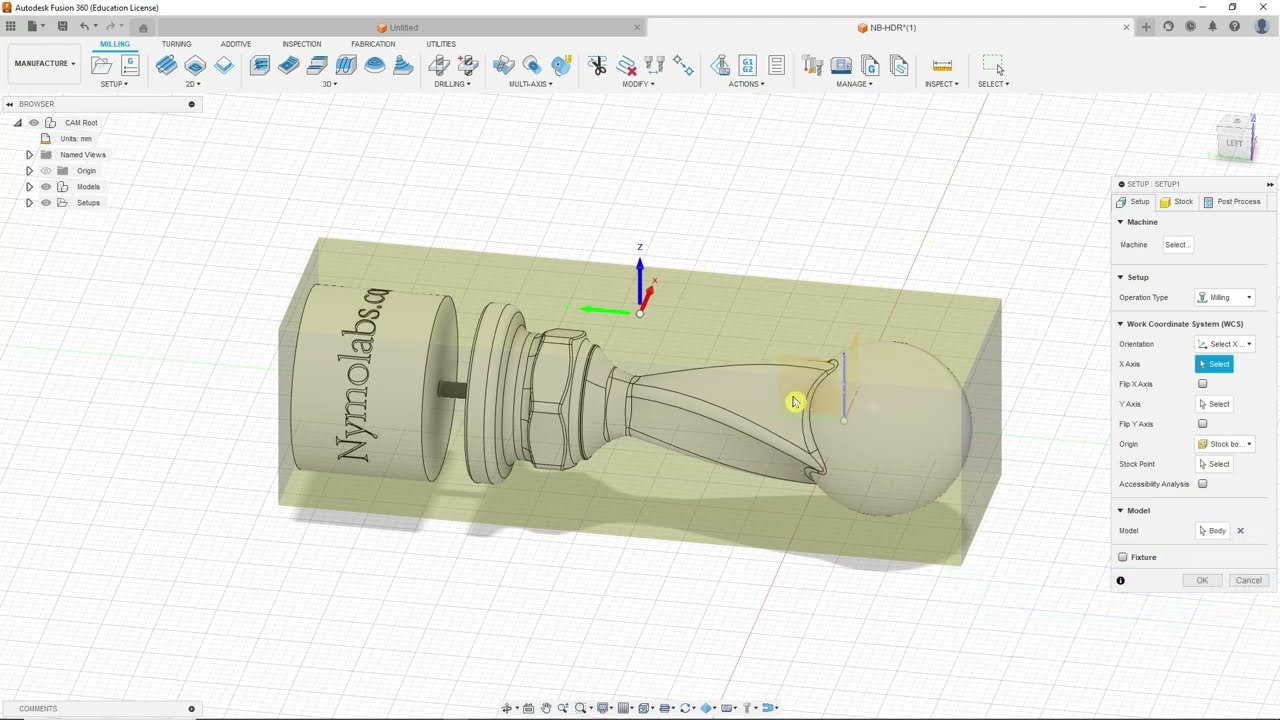Expand the Named Views tree node
Image resolution: width=1280 pixels, height=720 pixels.
point(29,155)
